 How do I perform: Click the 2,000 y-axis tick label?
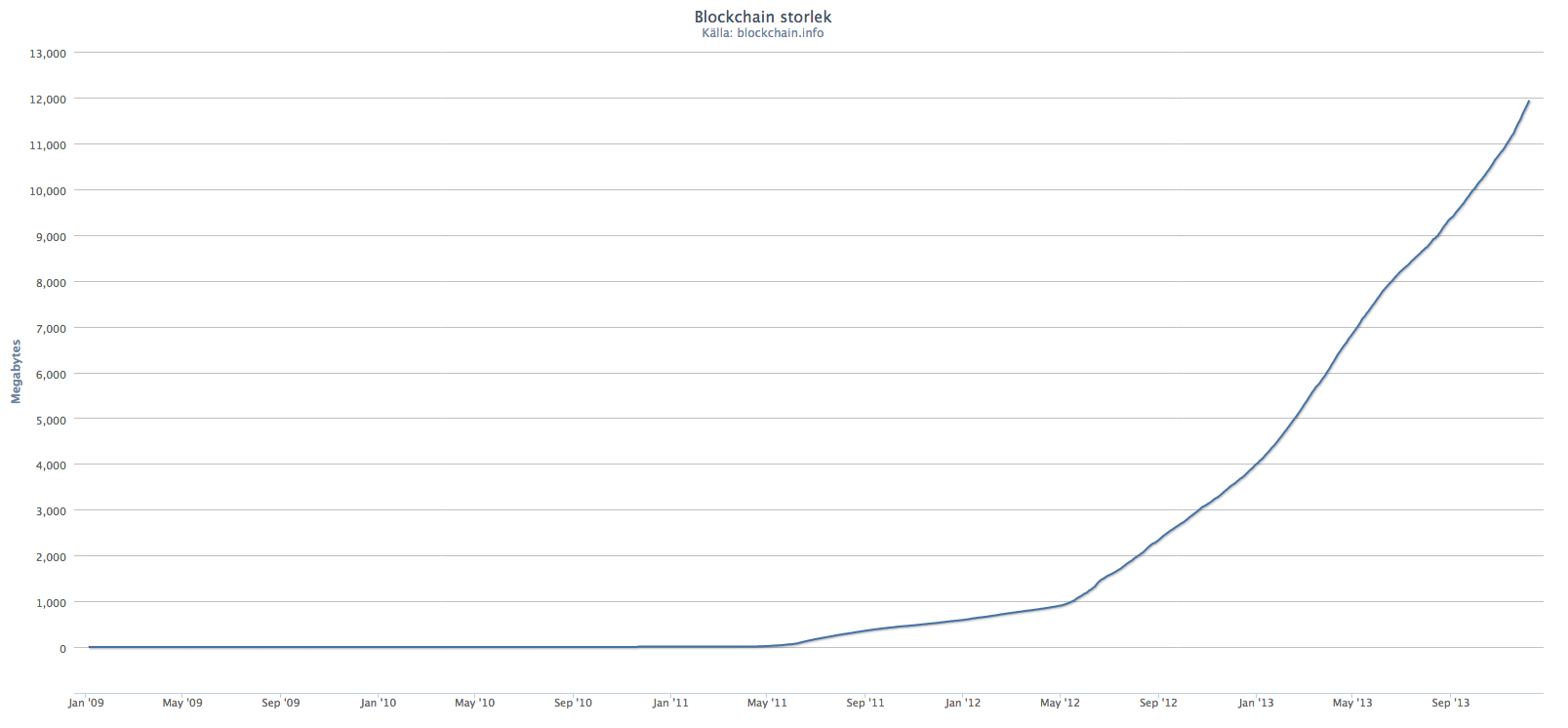tap(51, 557)
